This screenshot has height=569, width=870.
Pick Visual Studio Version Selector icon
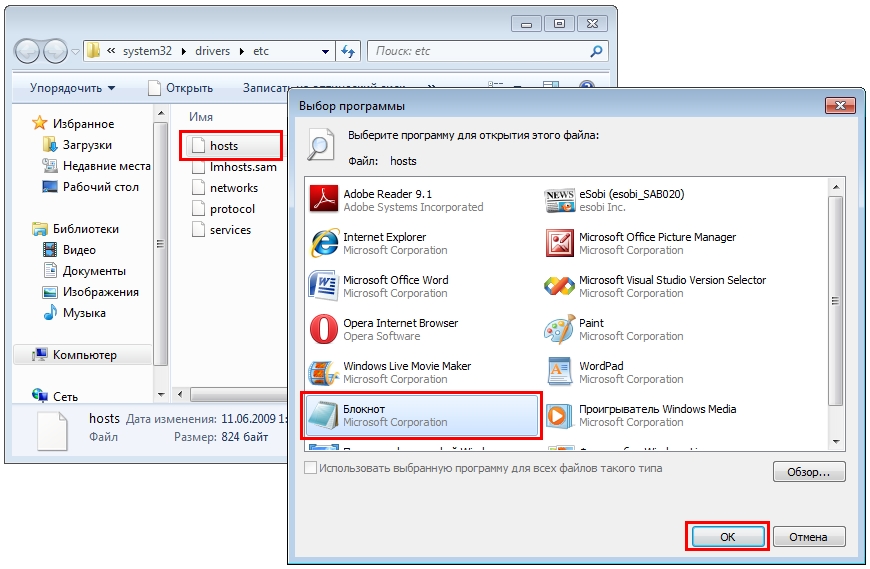point(559,286)
